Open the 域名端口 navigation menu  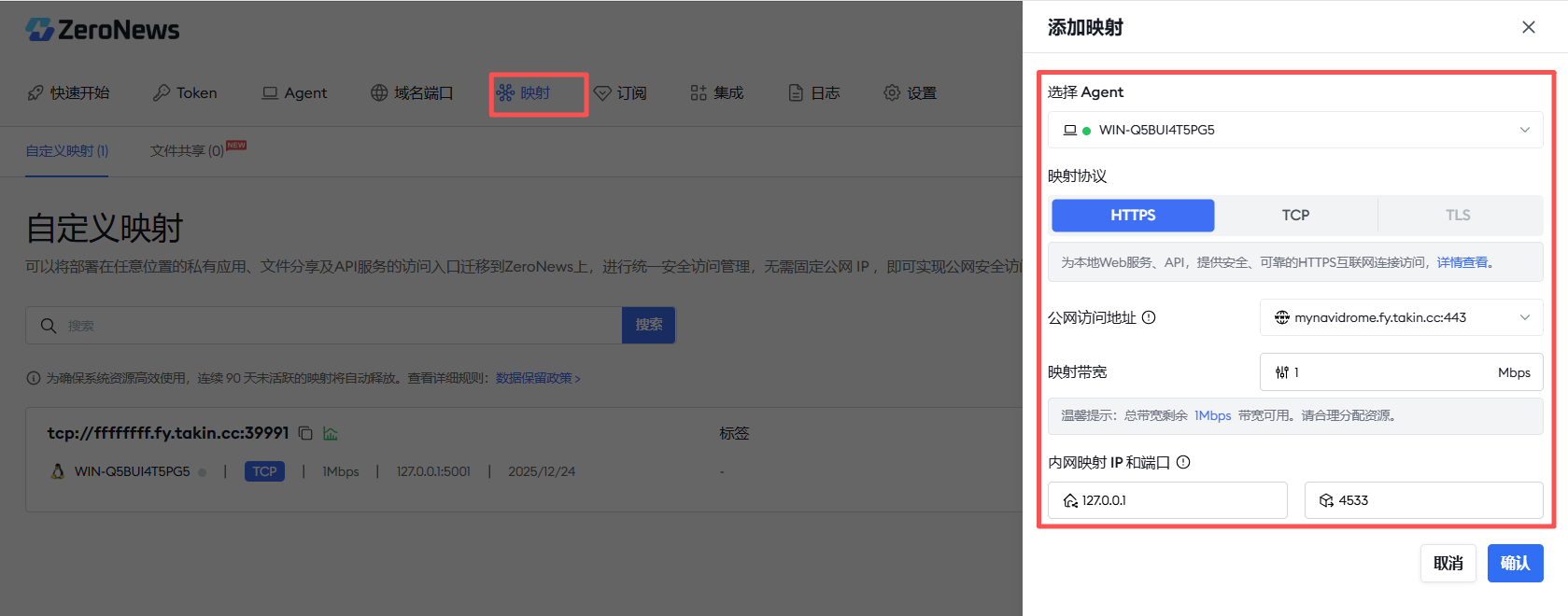click(x=412, y=92)
